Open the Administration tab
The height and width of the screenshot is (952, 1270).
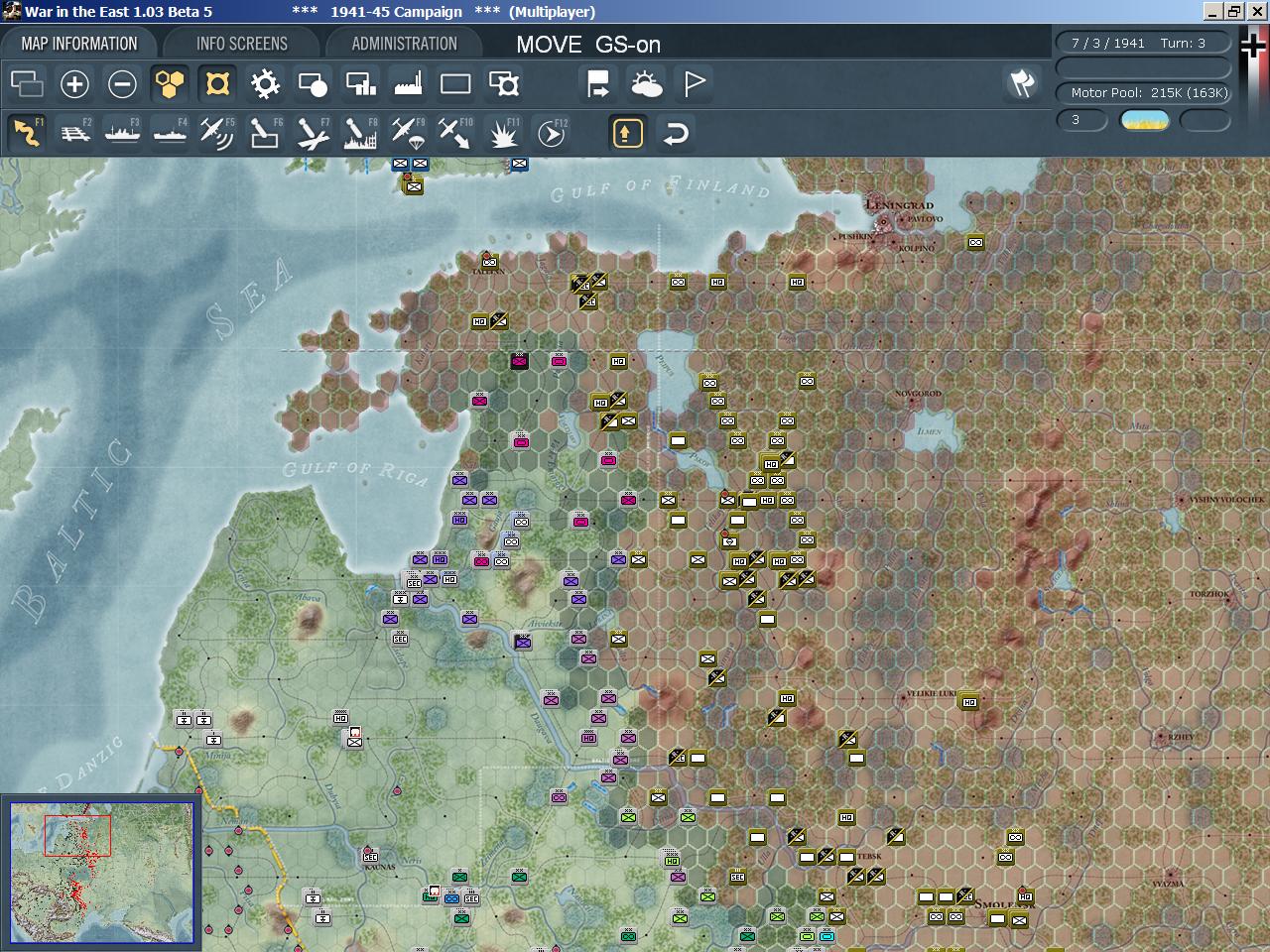click(x=404, y=44)
